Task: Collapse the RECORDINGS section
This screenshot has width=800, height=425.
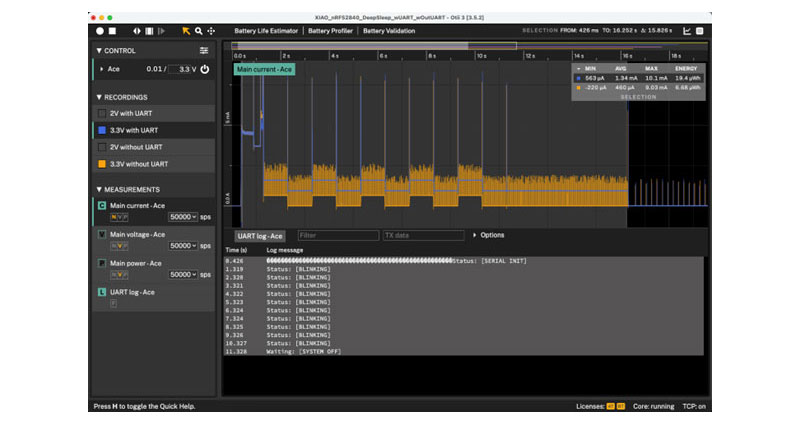Action: tap(99, 97)
